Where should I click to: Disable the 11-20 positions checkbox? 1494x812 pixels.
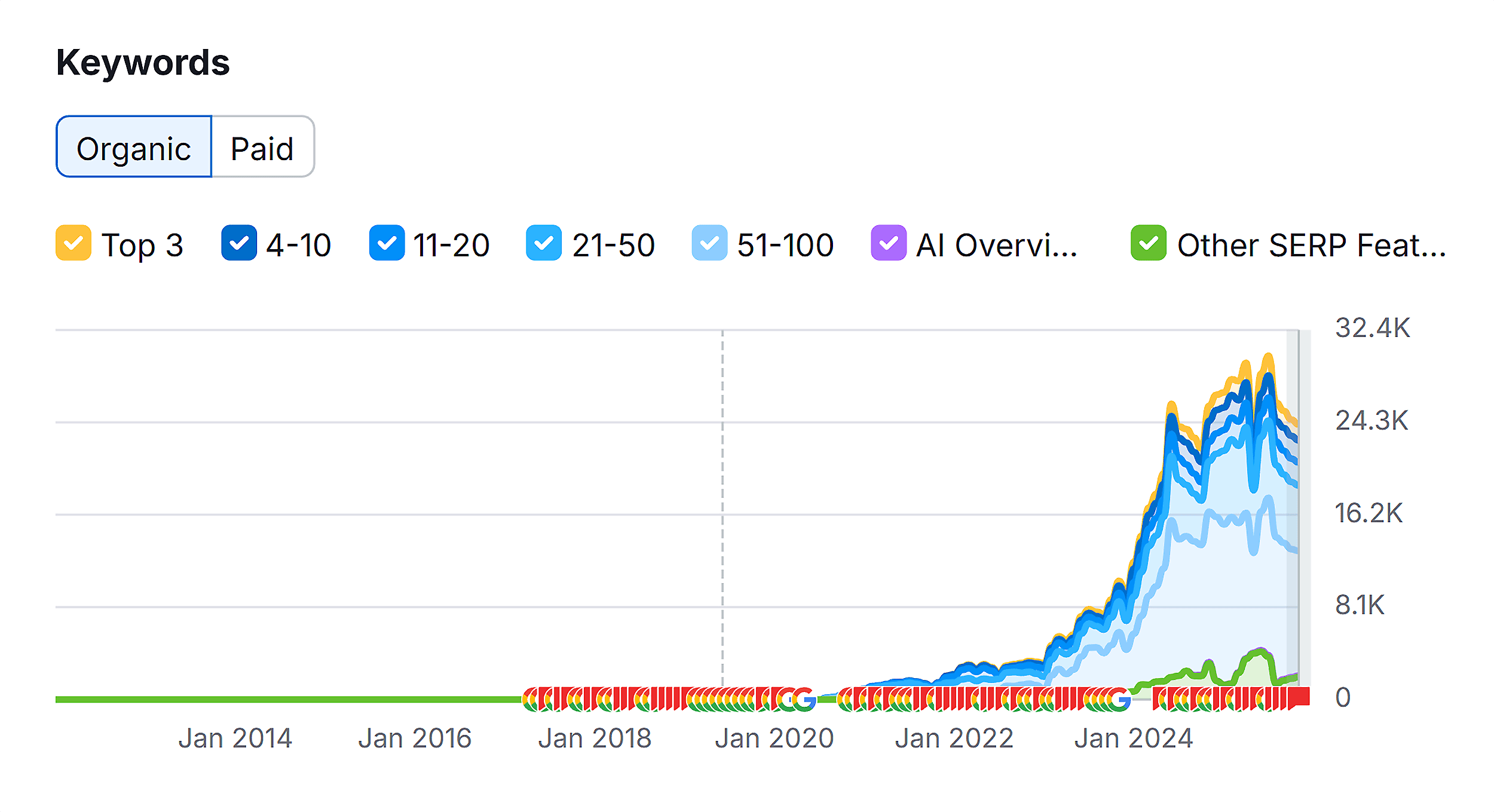[387, 243]
